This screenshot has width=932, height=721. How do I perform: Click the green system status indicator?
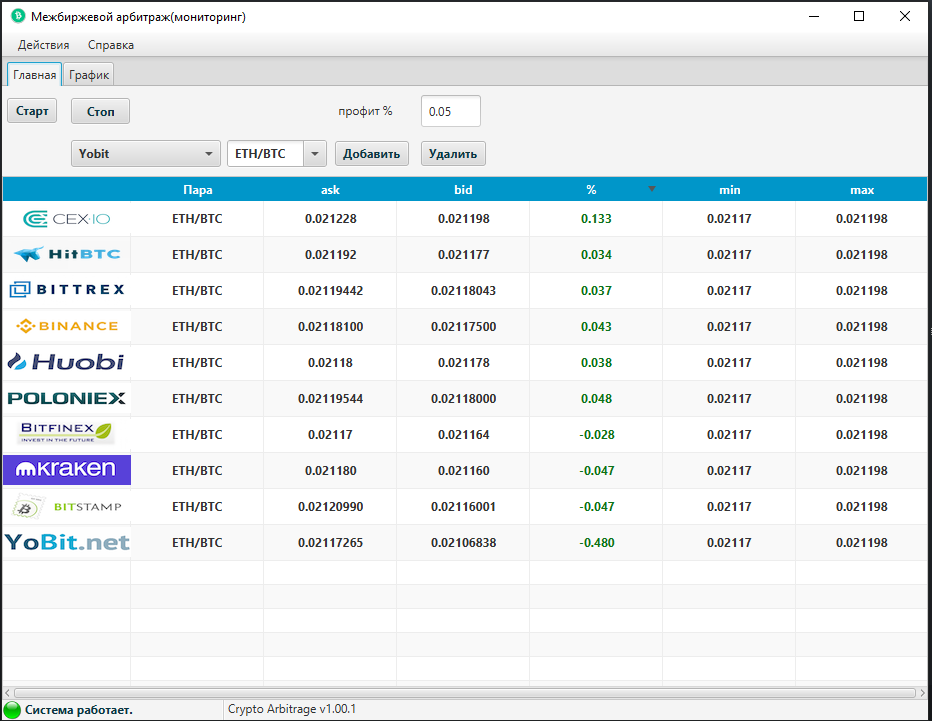[12, 710]
